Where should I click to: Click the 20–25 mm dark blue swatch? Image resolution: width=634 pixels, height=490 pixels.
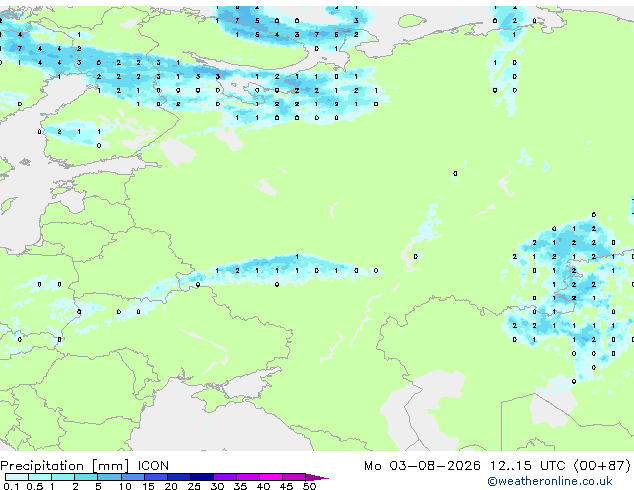(179, 477)
